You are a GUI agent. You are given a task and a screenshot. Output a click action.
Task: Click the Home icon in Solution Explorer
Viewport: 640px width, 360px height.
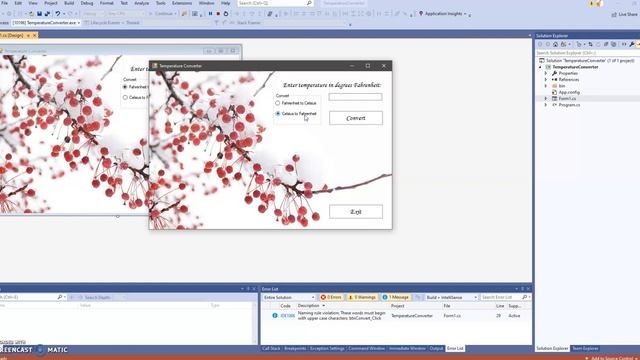tap(556, 44)
